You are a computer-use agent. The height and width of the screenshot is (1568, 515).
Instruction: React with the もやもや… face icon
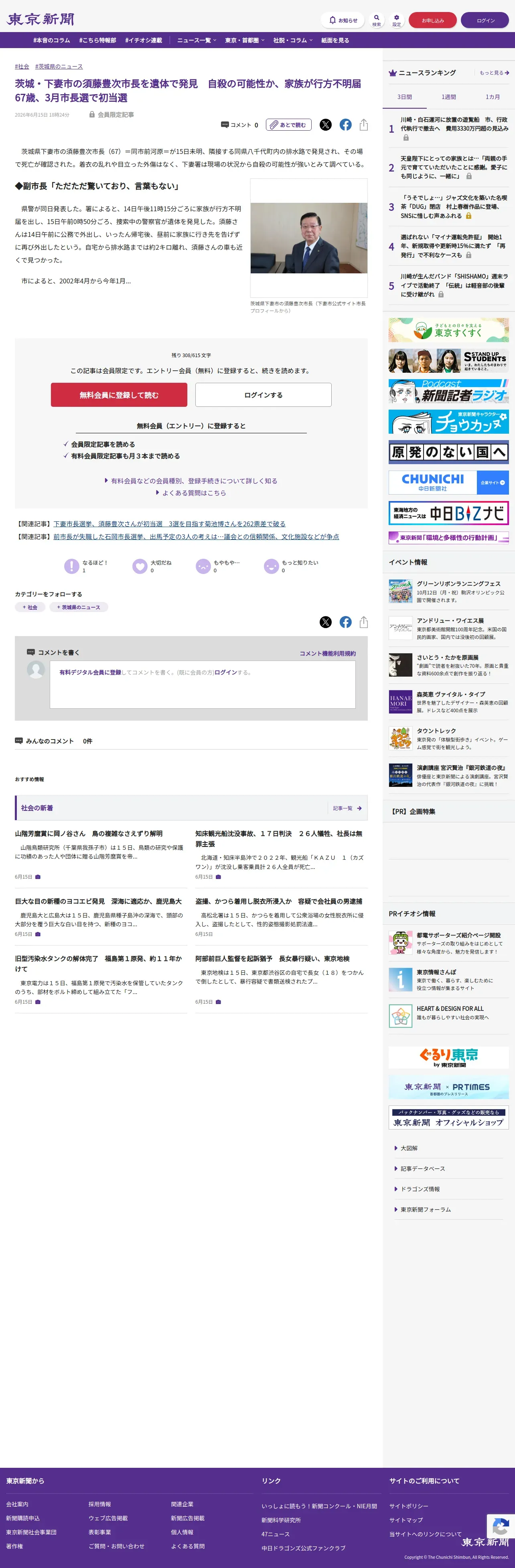[x=203, y=566]
